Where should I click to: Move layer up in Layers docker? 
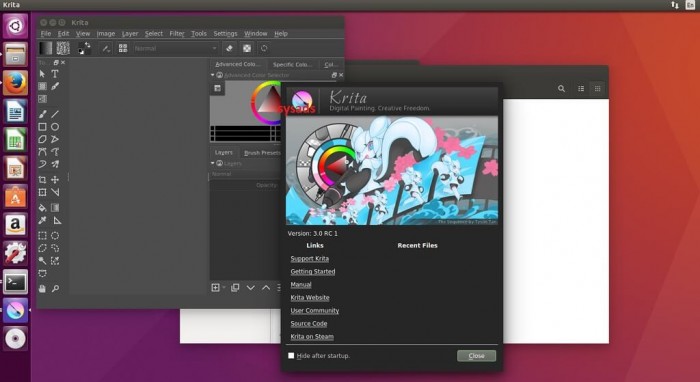(x=266, y=287)
